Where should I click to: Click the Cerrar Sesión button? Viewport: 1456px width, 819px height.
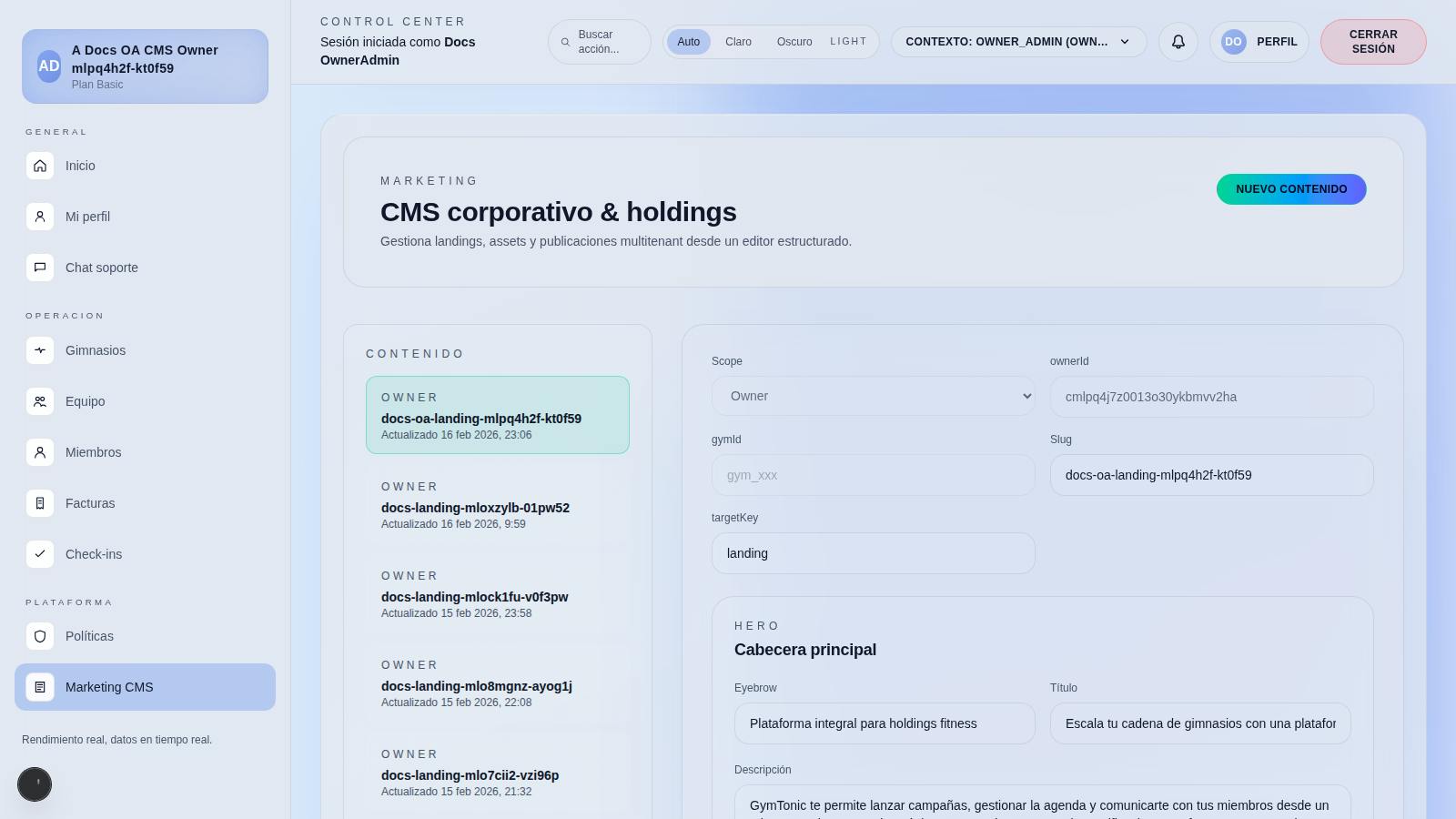pos(1372,42)
